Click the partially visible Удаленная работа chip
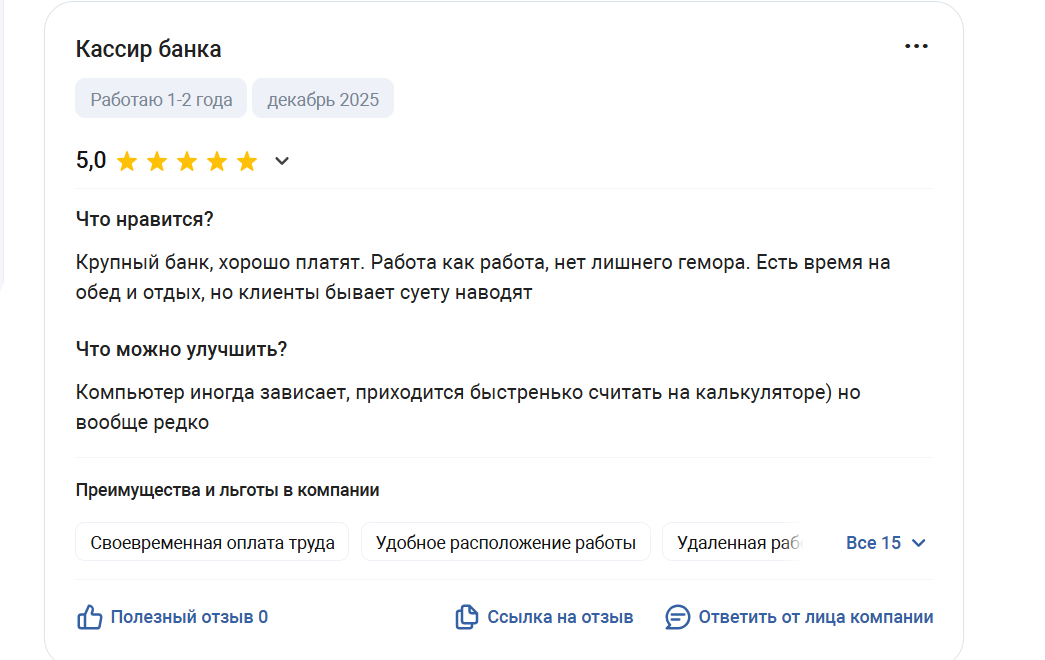 tap(735, 543)
